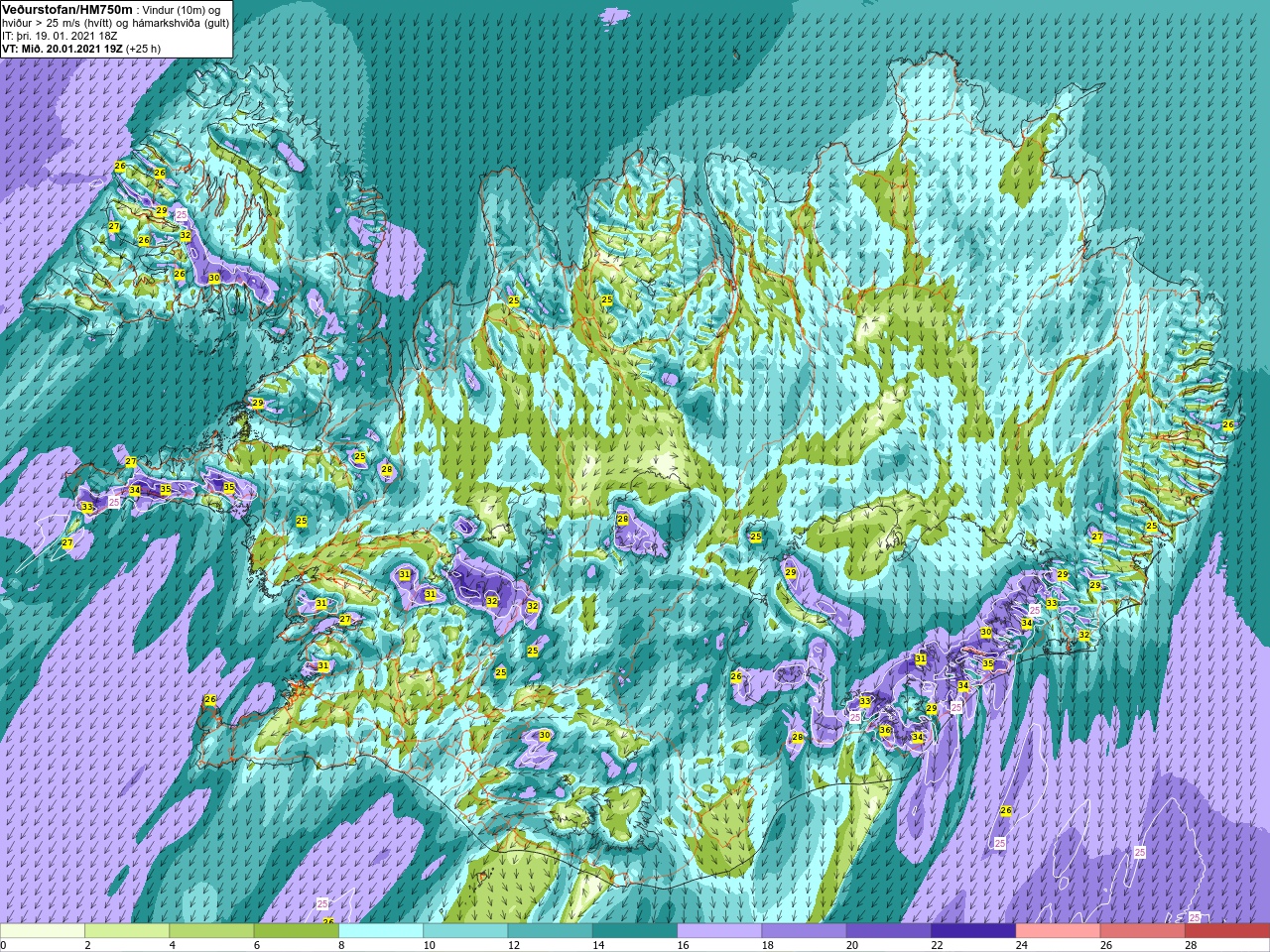Screen dimensions: 1270x952
Task: Click the teal 12–14 m/s legend swatch
Action: [x=550, y=931]
